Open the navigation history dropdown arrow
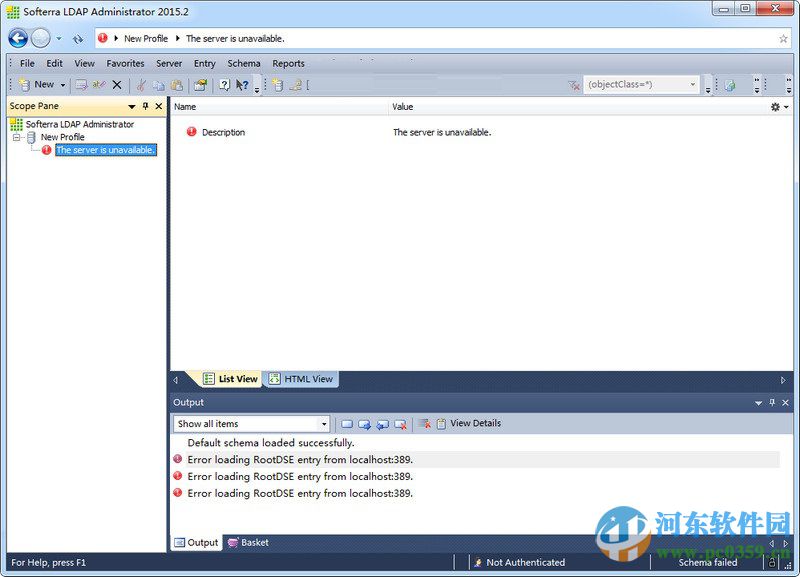 [59, 38]
